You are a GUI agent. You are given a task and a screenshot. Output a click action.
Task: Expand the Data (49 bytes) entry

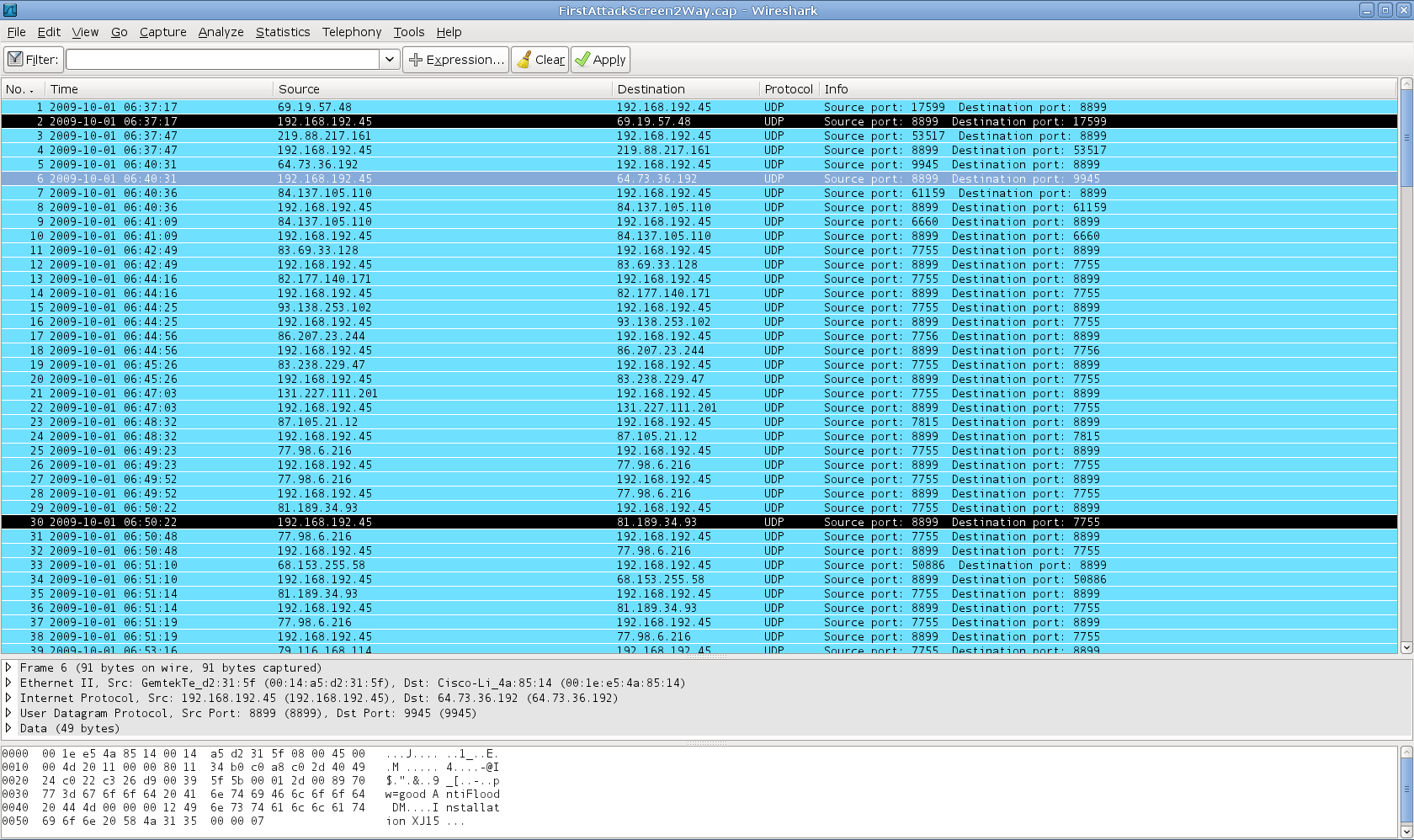pyautogui.click(x=8, y=728)
